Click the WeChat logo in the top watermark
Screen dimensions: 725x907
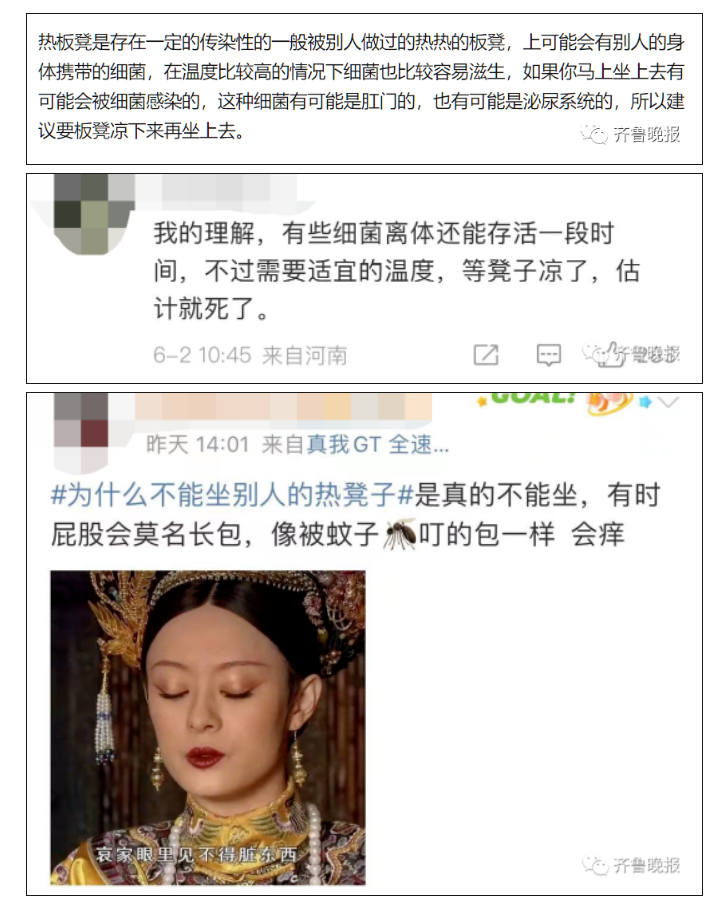pos(594,134)
